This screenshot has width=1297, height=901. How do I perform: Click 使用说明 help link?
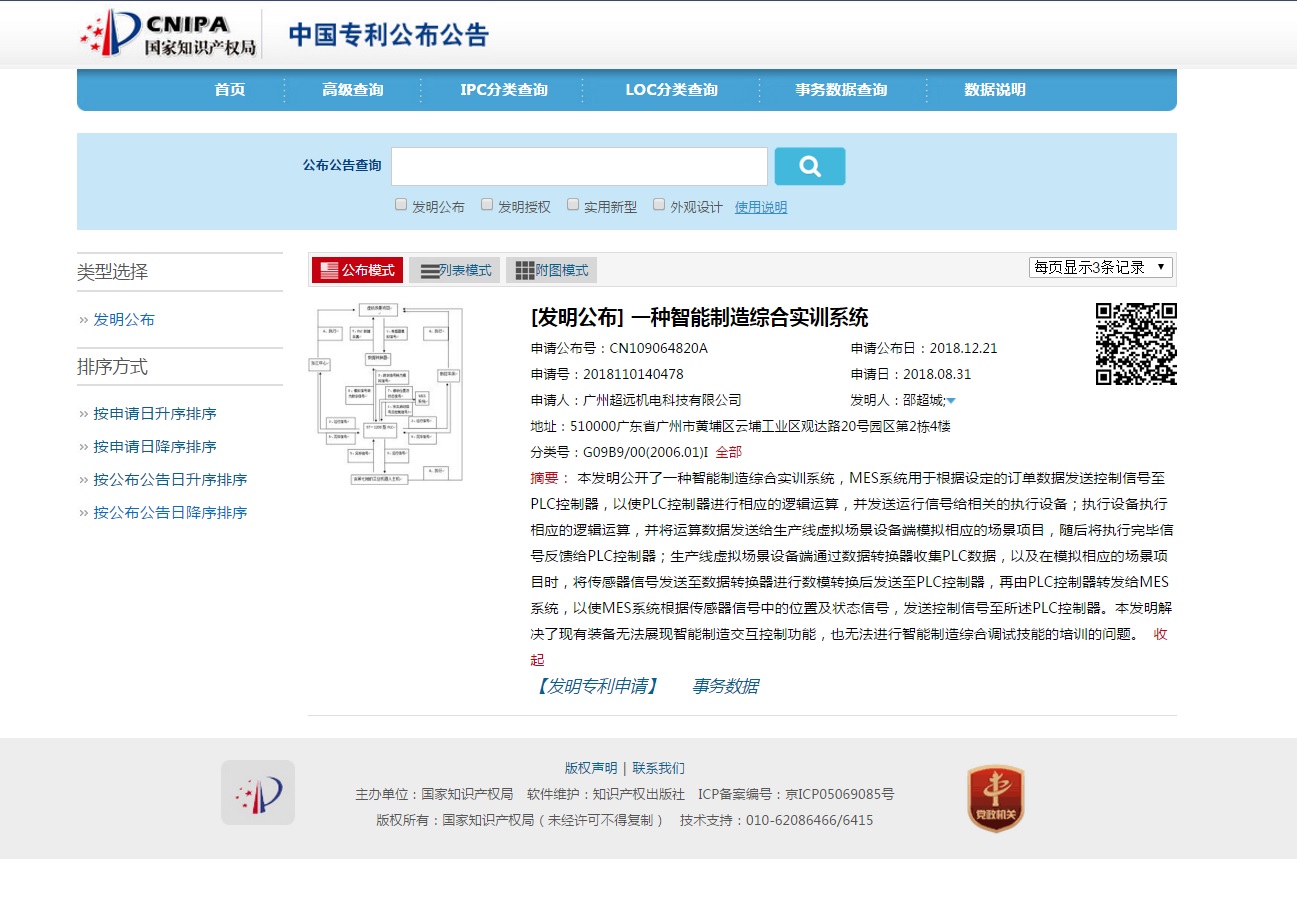760,207
